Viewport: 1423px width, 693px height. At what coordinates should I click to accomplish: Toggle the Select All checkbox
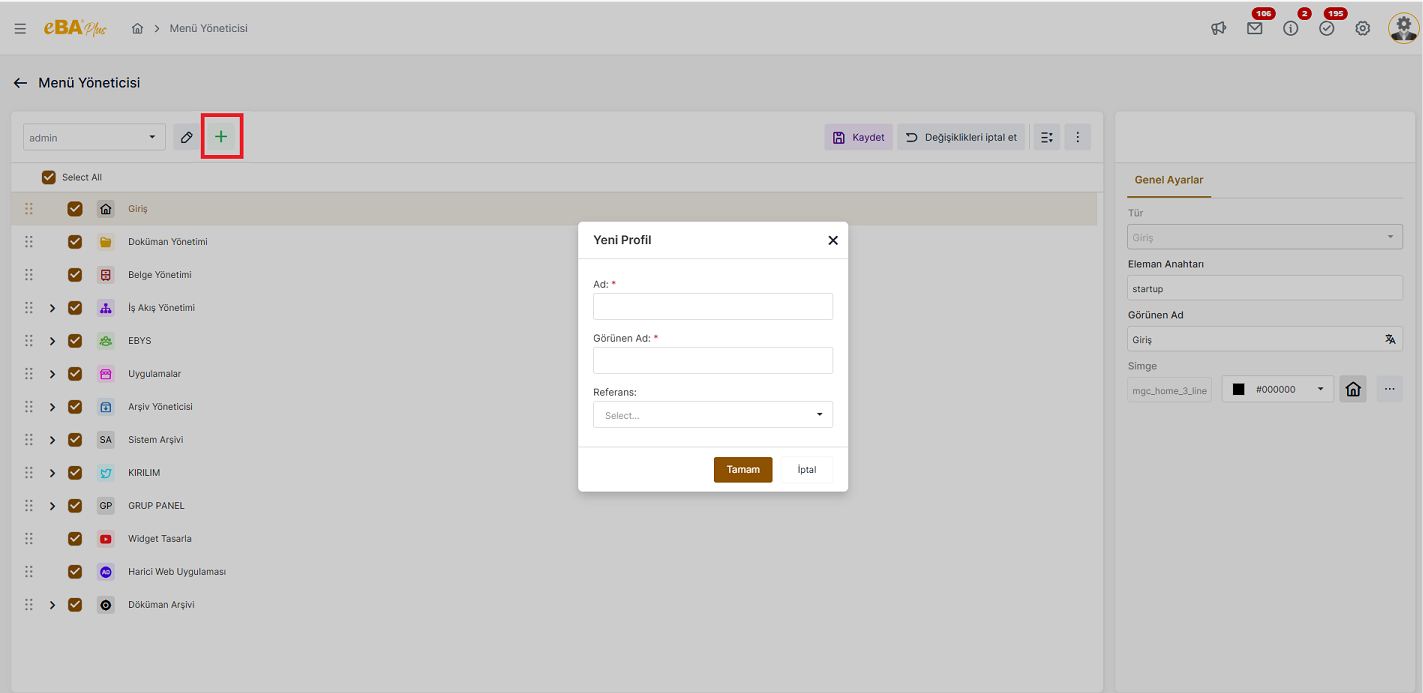[49, 177]
